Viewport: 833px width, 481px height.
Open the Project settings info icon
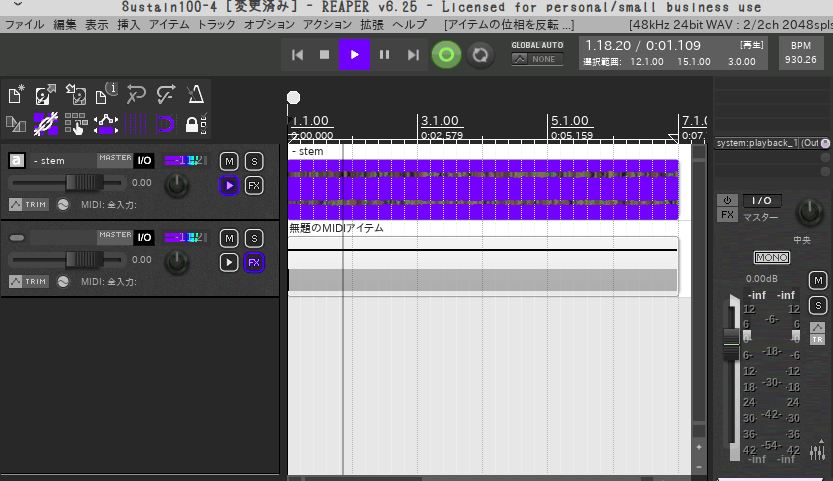pyautogui.click(x=106, y=94)
